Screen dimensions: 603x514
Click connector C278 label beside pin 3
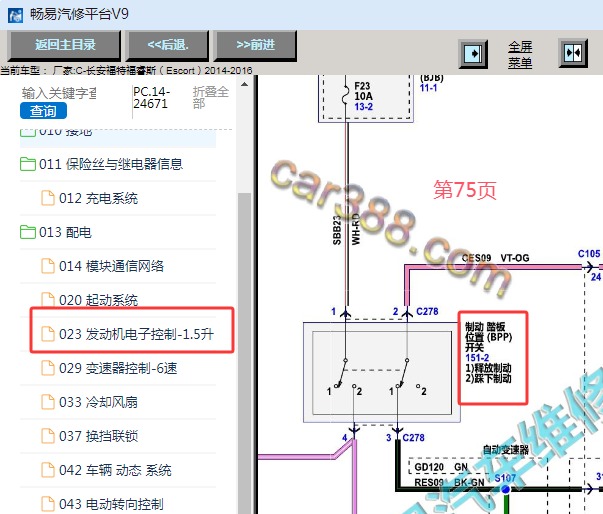413,438
